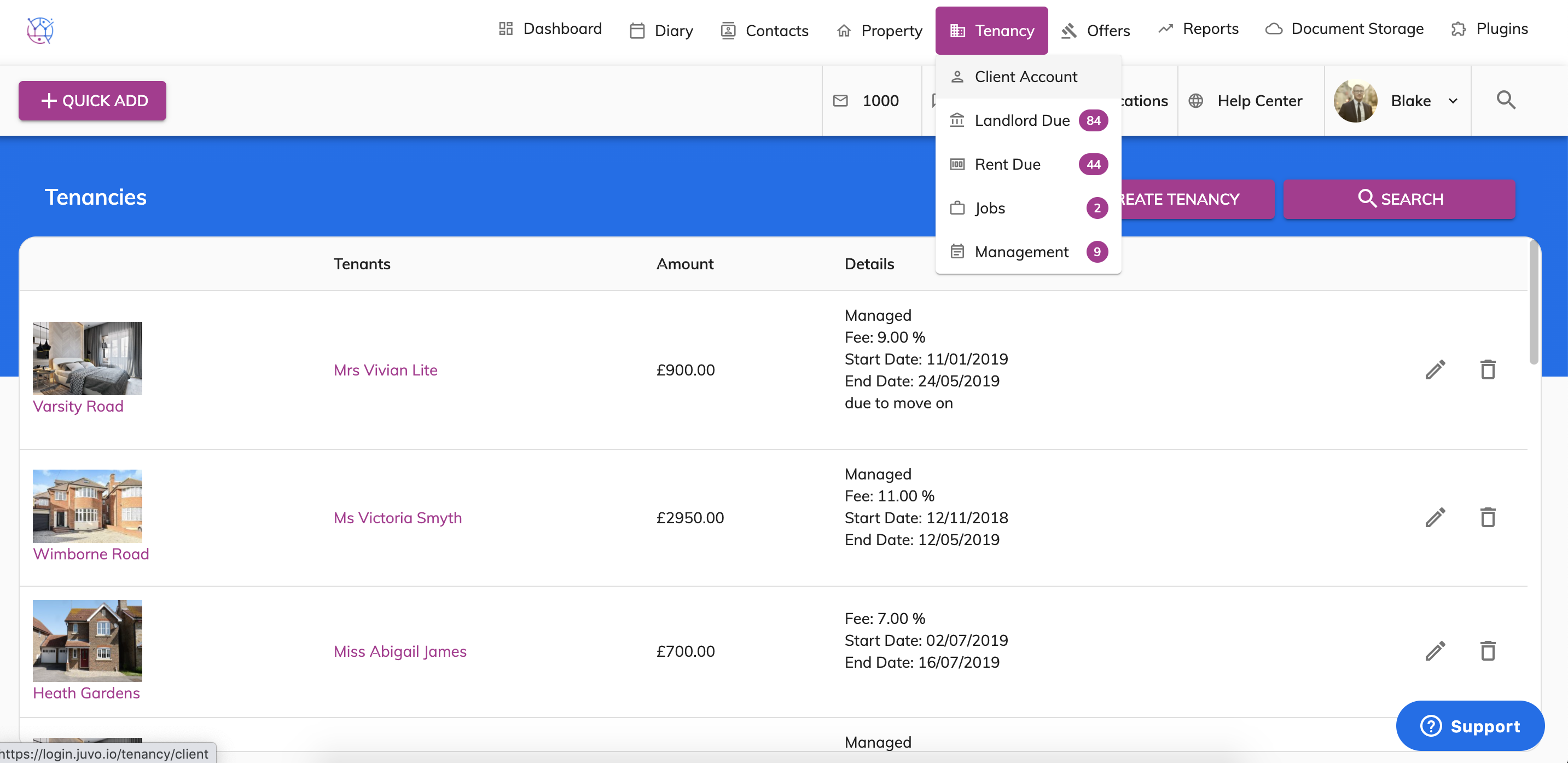The width and height of the screenshot is (1568, 763).
Task: Open the Tenancy dropdown in navigation
Action: coord(991,31)
